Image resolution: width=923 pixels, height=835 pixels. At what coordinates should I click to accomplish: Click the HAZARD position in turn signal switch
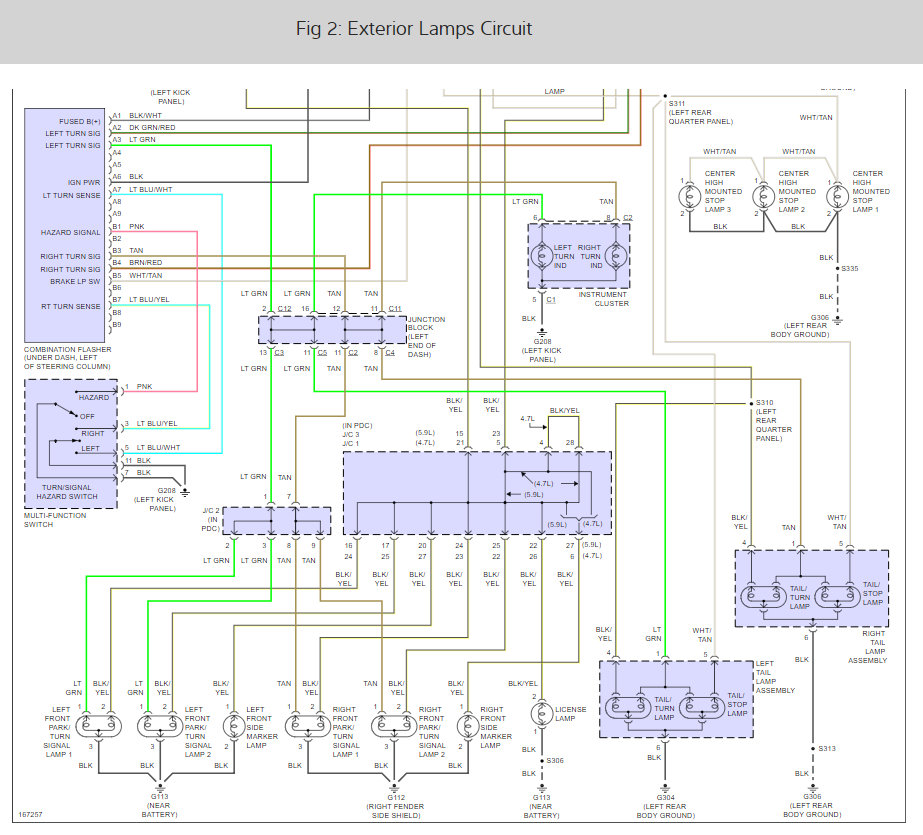coord(94,398)
